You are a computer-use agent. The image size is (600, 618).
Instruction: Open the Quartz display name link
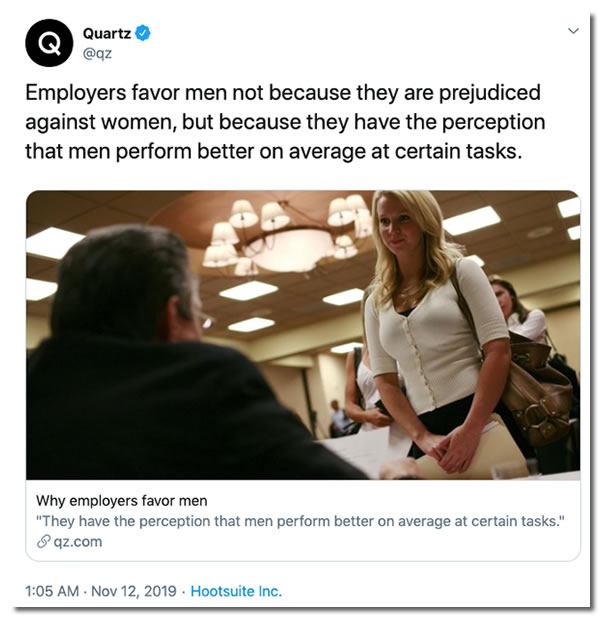coord(105,33)
